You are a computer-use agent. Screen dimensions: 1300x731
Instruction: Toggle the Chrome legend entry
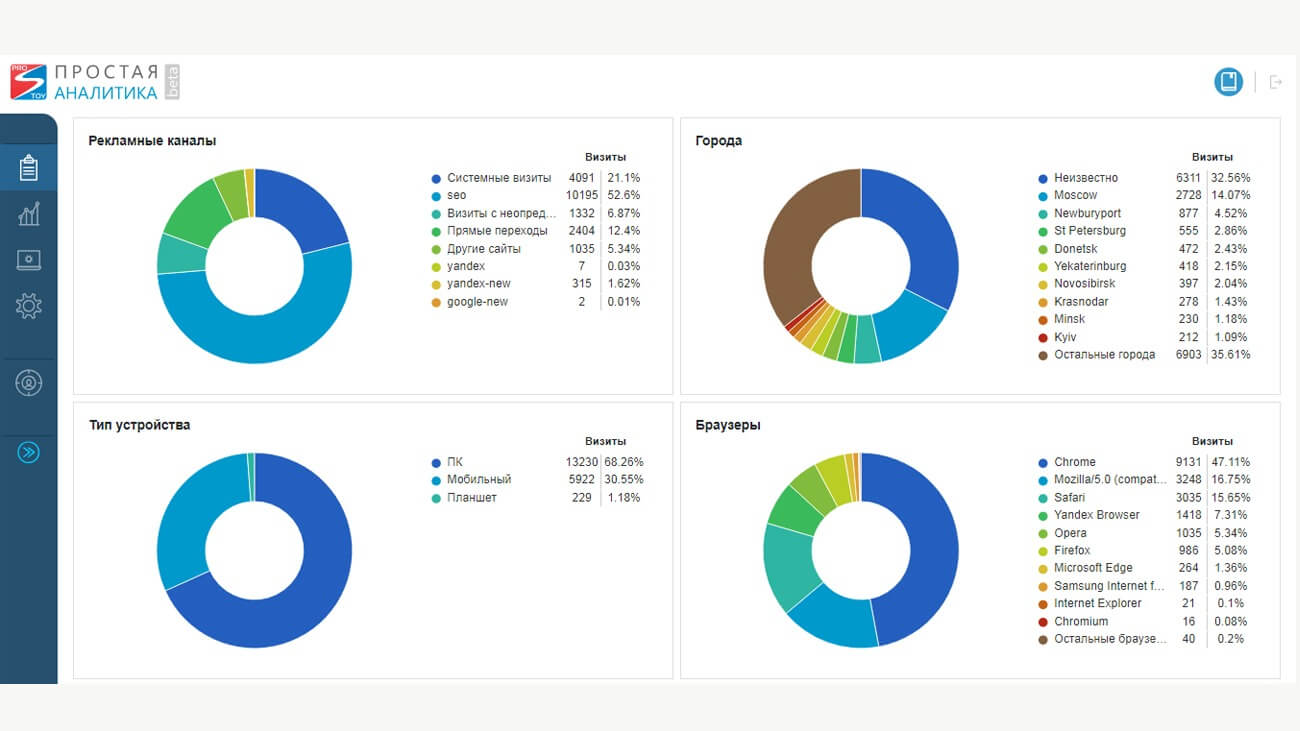coord(1074,462)
